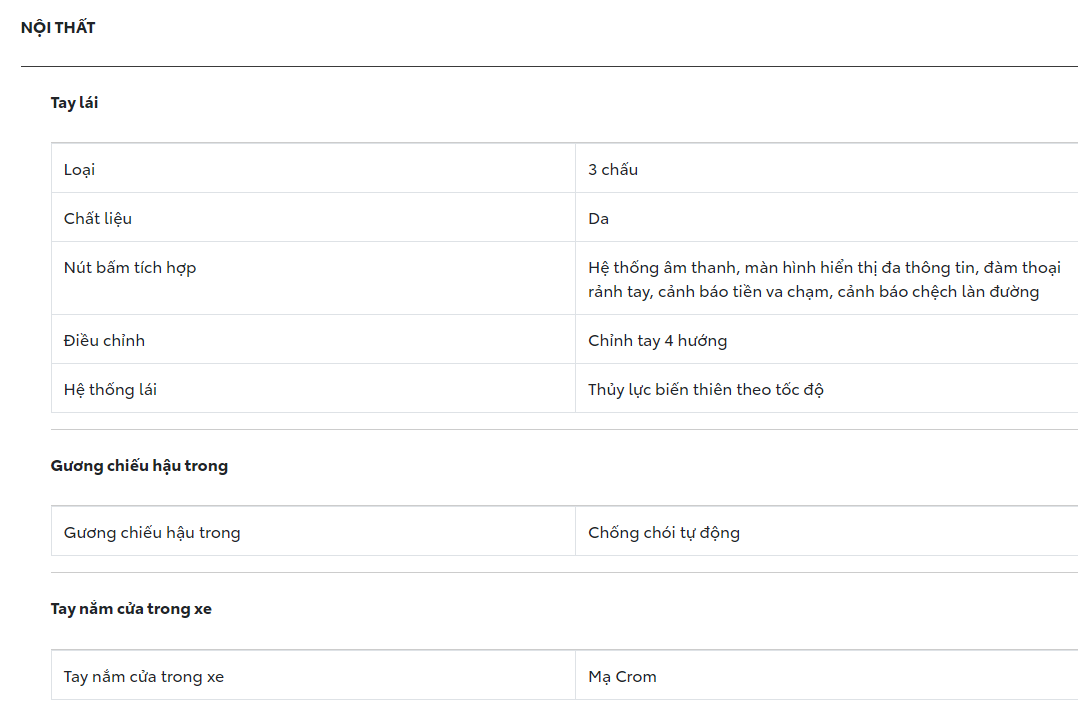The image size is (1078, 703).
Task: Click the Hệ thống lái row label
Action: pyautogui.click(x=110, y=390)
